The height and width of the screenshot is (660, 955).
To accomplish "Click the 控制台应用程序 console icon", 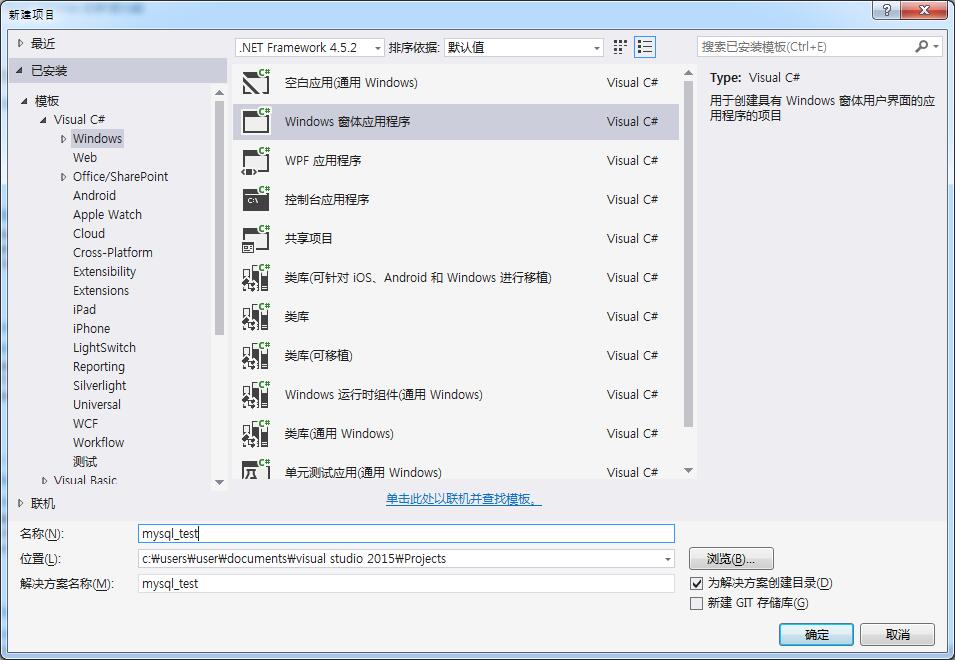I will 256,199.
